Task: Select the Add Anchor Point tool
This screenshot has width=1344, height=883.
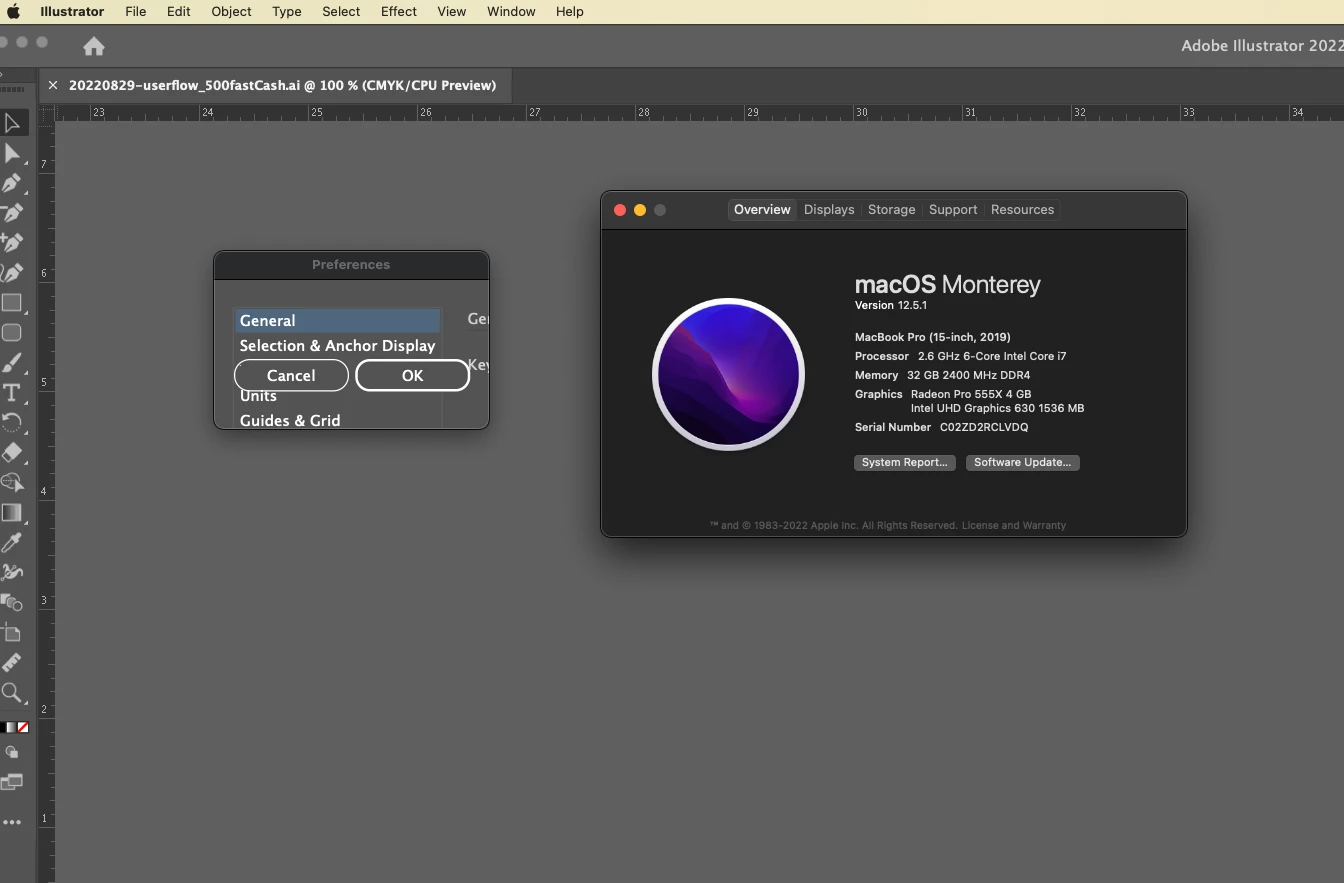Action: point(12,243)
